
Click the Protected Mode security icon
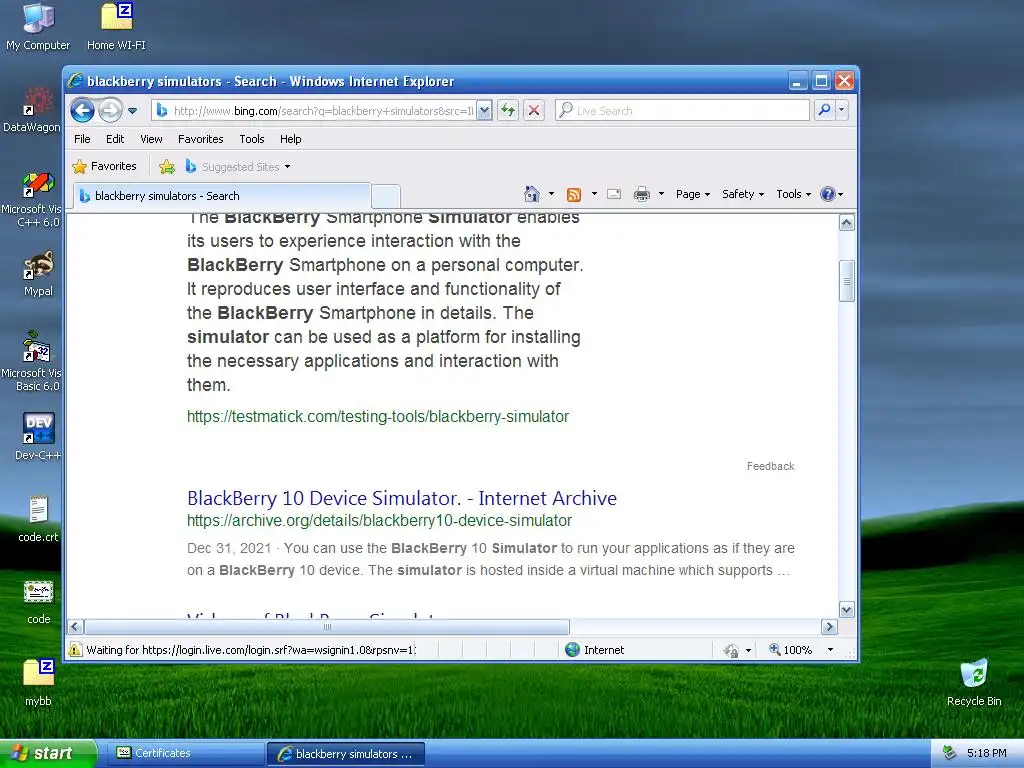point(730,650)
